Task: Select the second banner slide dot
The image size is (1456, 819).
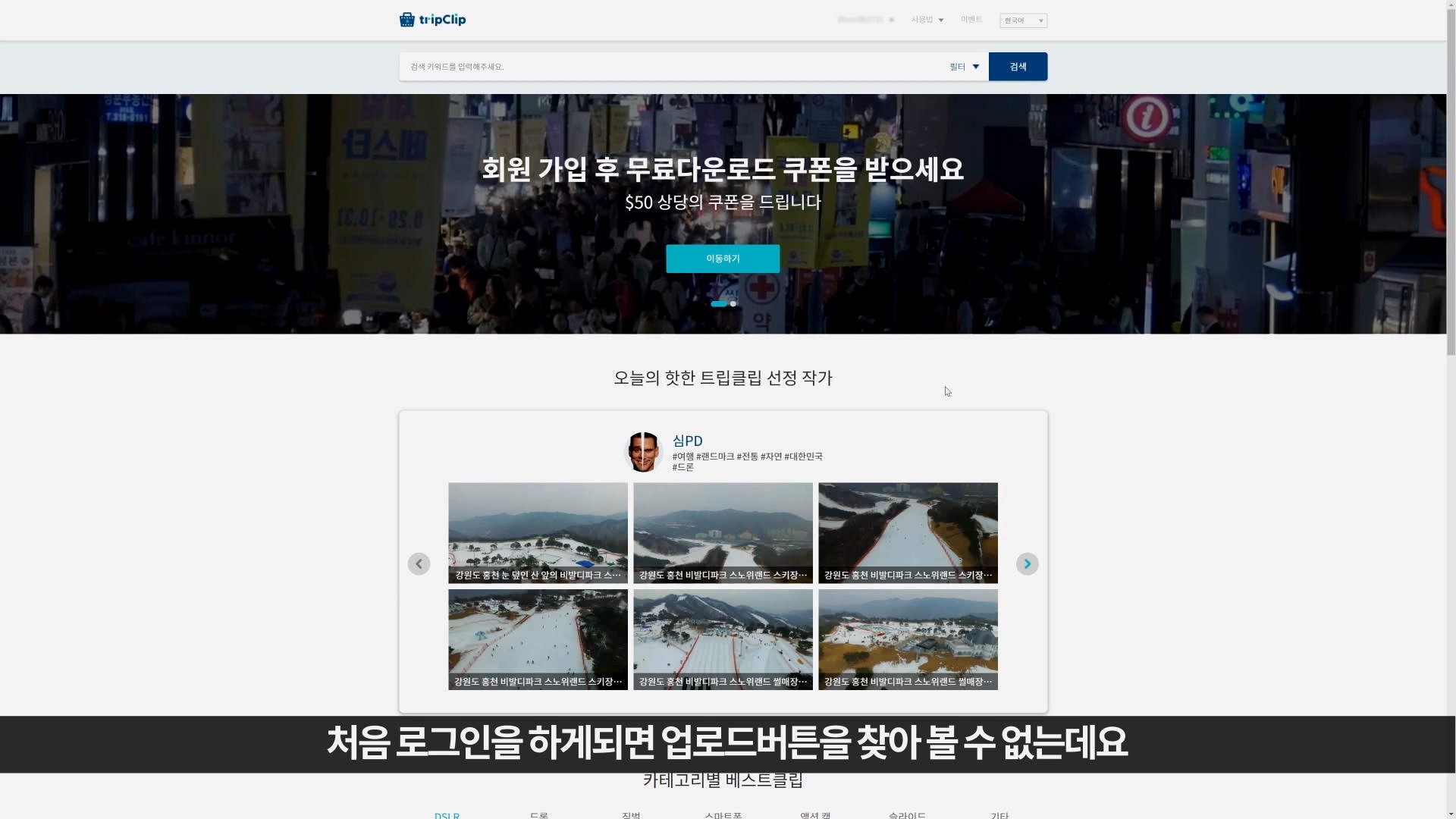Action: pyautogui.click(x=733, y=304)
